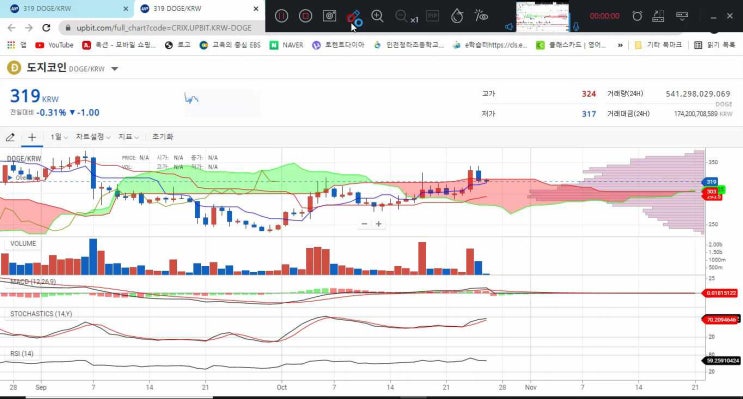Click the RSI (14) indicator label

click(22, 354)
